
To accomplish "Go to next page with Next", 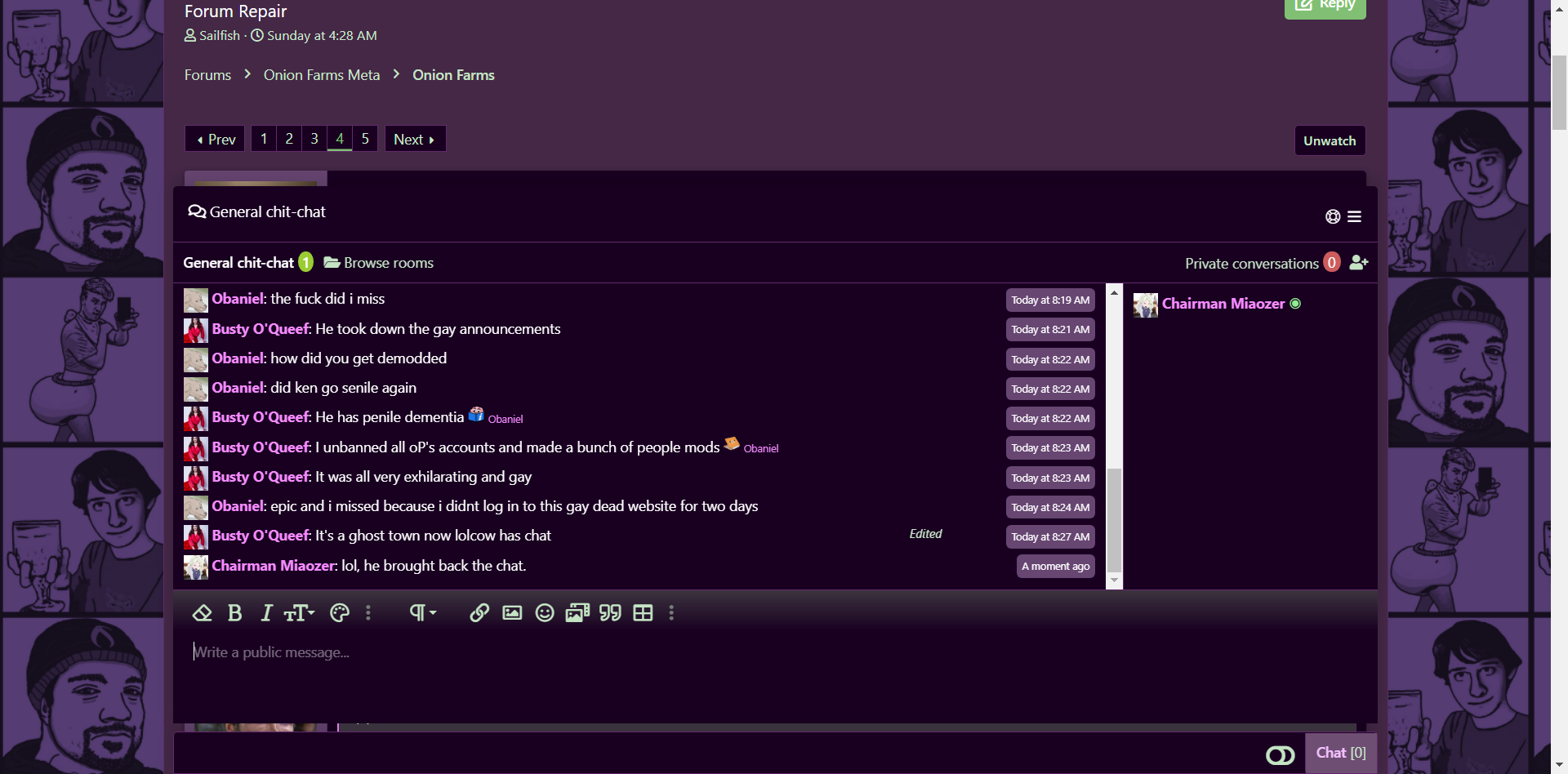I will [x=415, y=139].
